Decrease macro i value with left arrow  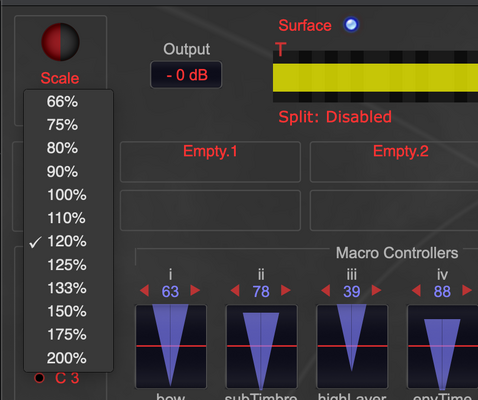click(x=144, y=291)
